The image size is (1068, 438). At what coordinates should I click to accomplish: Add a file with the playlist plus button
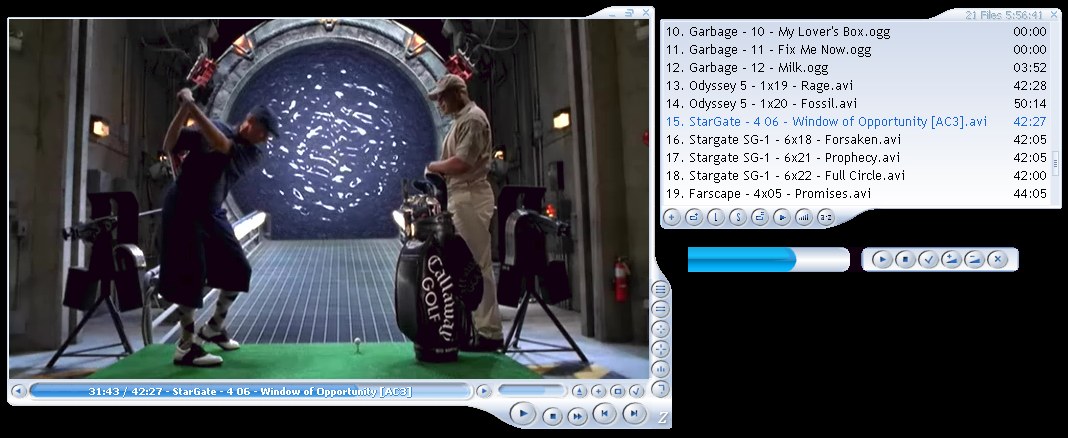point(672,217)
